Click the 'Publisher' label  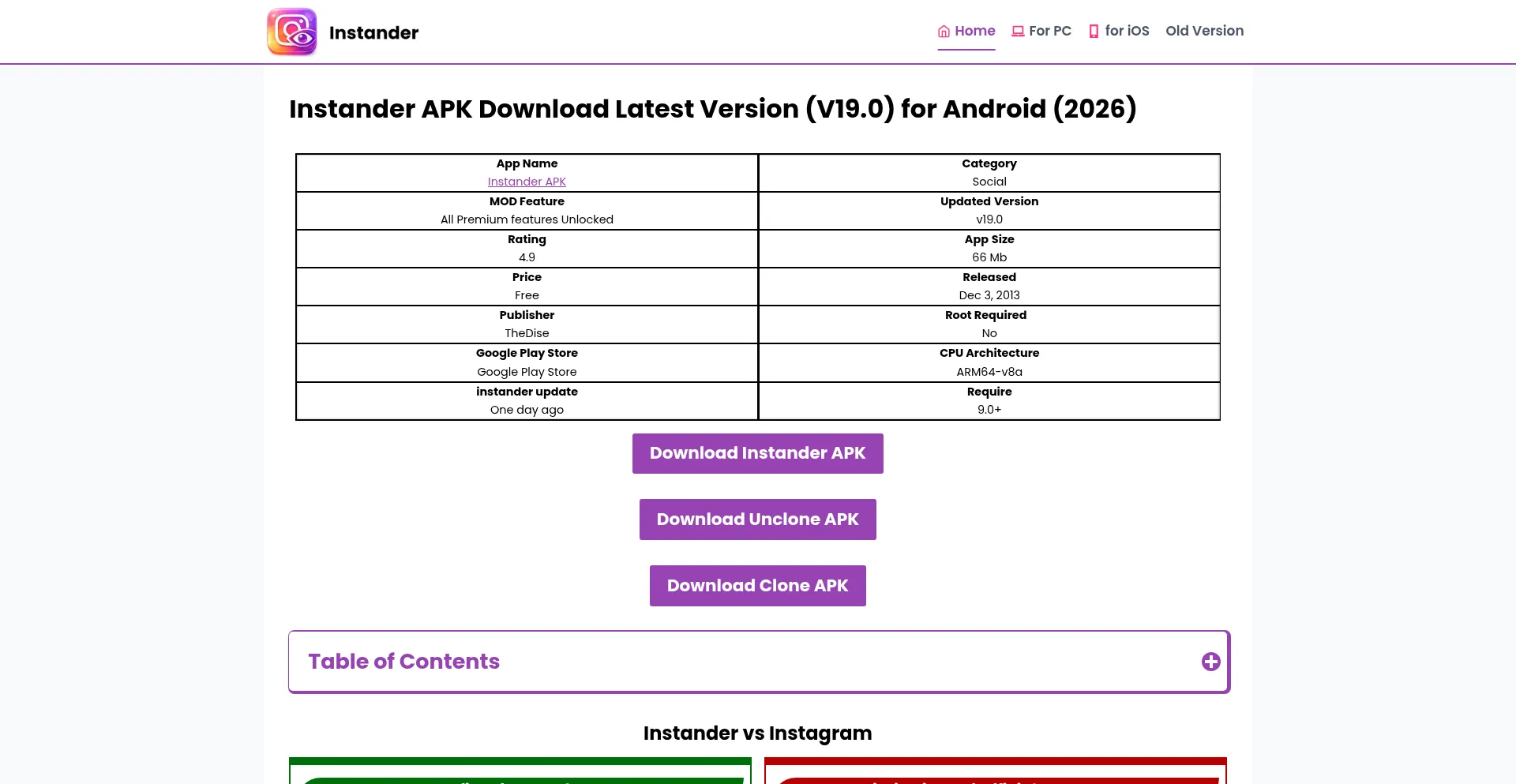click(x=527, y=315)
